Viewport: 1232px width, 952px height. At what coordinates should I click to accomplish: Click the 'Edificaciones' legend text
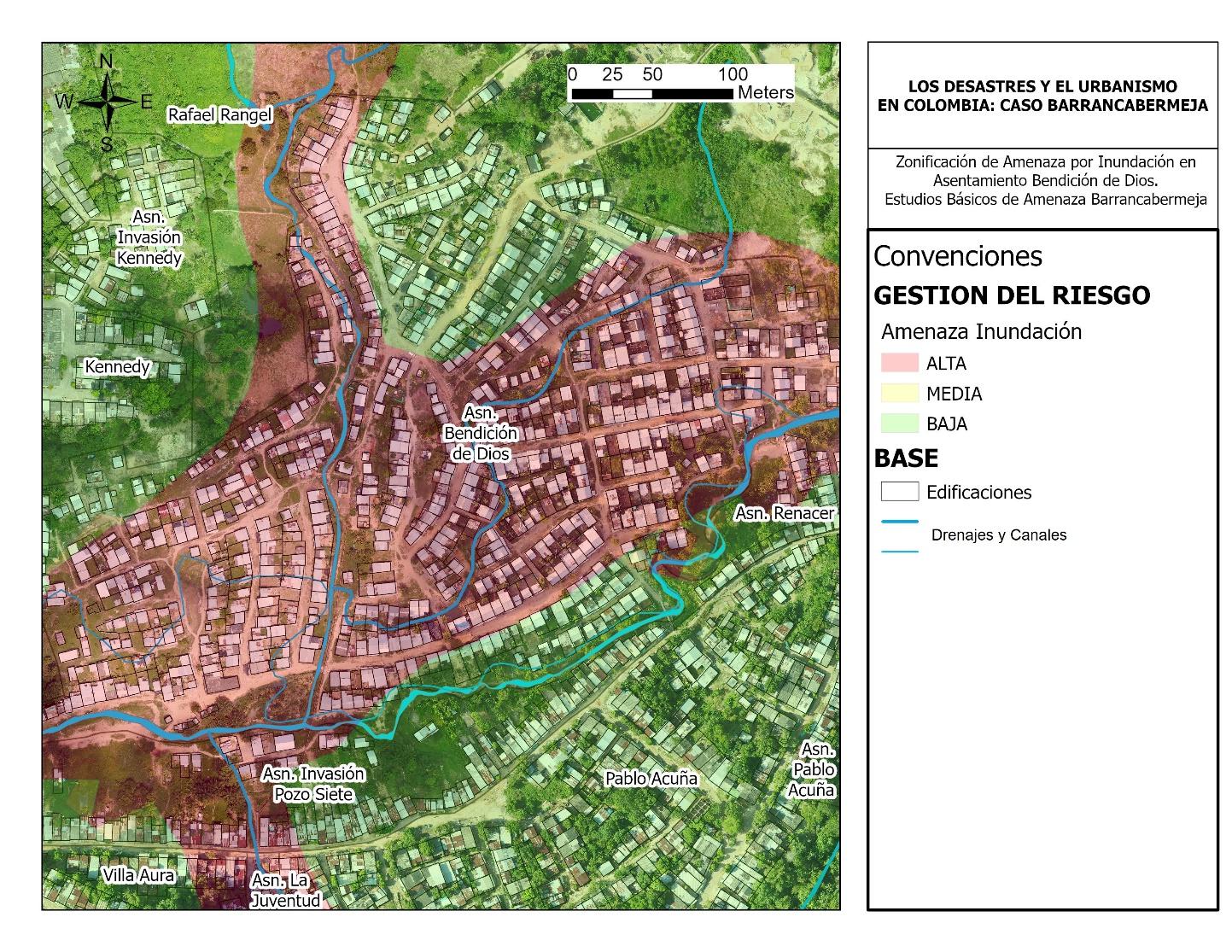978,493
